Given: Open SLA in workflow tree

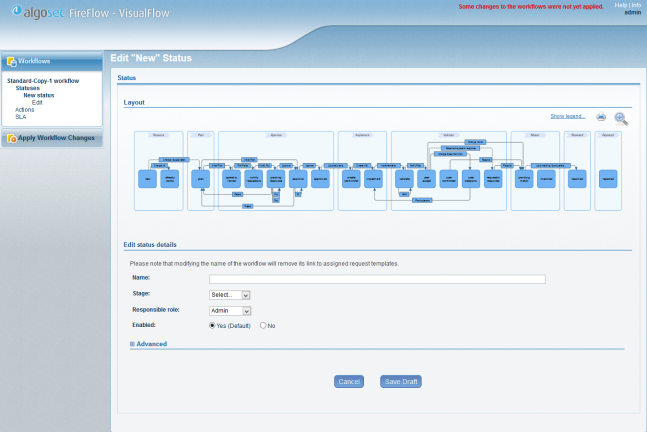Looking at the screenshot, I should pyautogui.click(x=20, y=117).
